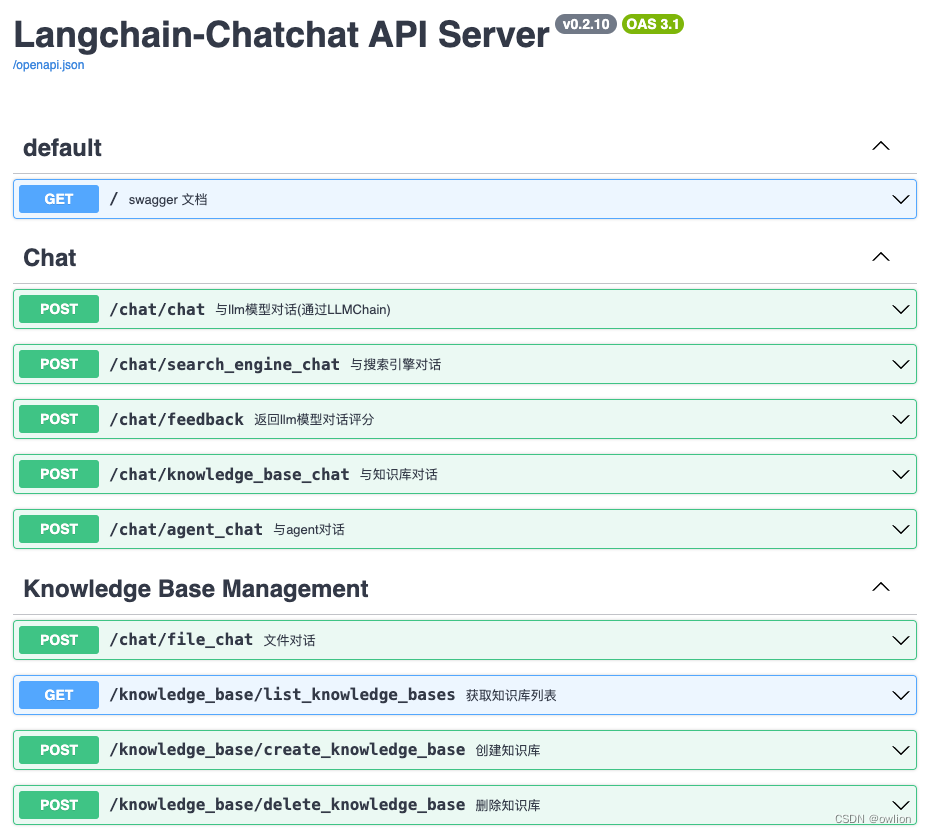This screenshot has width=926, height=833.
Task: Click the /knowledge_base/list_knowledge_bases path
Action: pyautogui.click(x=282, y=695)
